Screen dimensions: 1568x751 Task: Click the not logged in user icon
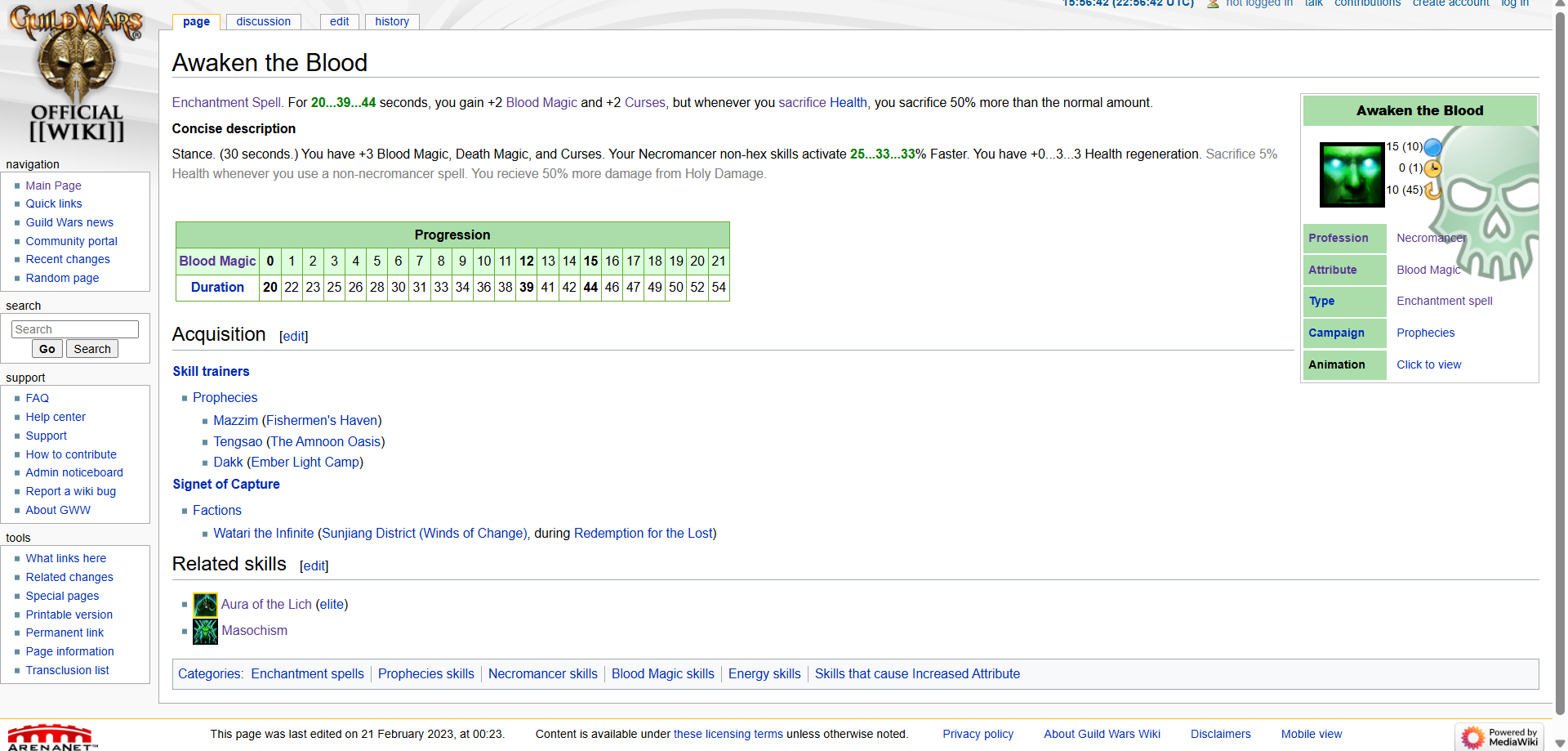(1213, 4)
